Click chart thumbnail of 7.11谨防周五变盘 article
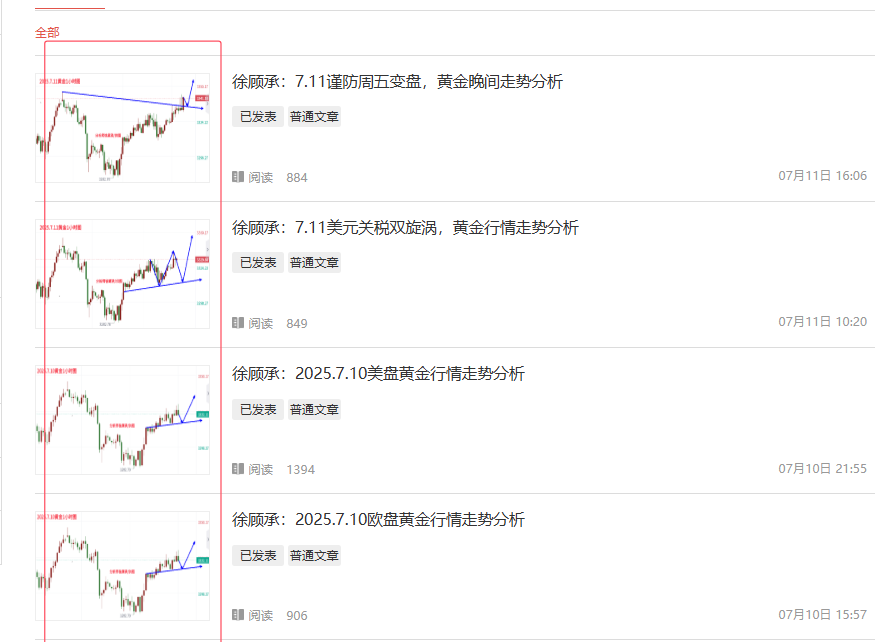Screen dimensions: 886x642 122,128
